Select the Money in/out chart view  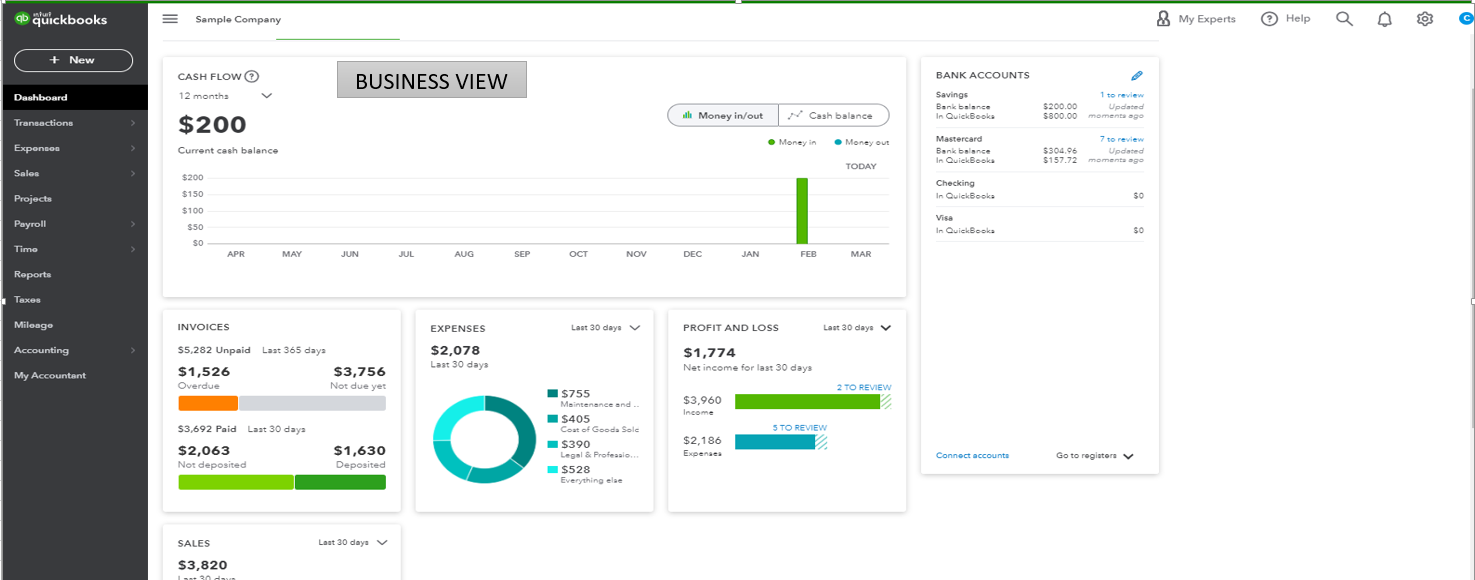[722, 114]
